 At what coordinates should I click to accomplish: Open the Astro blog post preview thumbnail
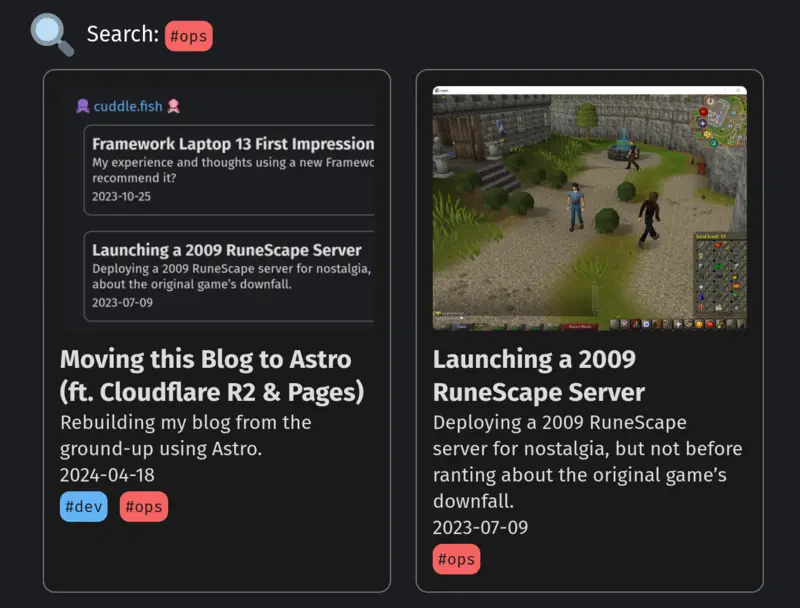[x=217, y=209]
